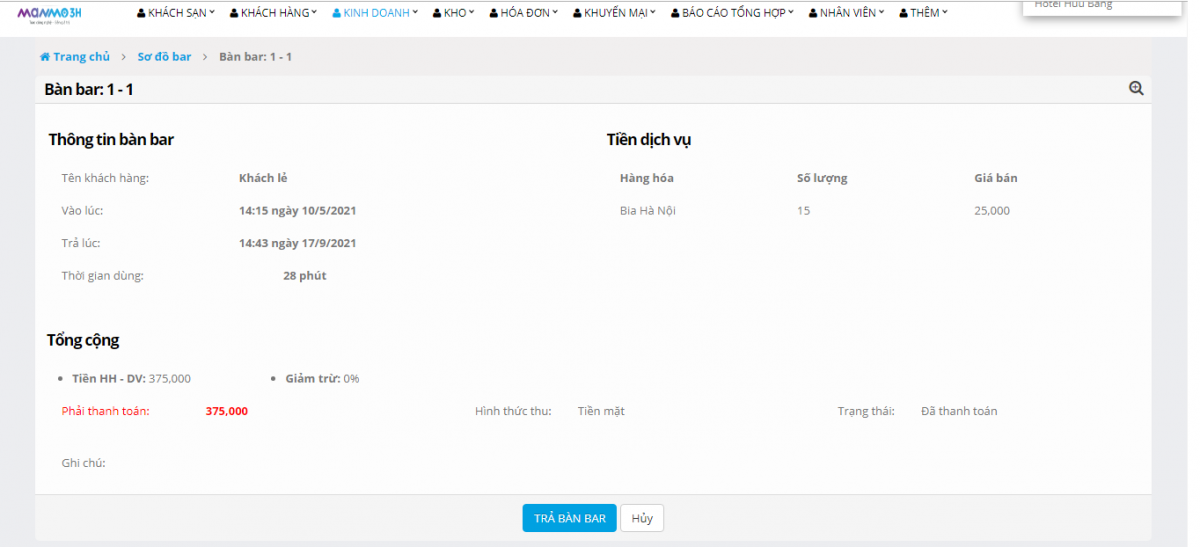
Task: Expand the BÁO CÁO TỔNG HỢP dropdown chevron
Action: point(791,13)
